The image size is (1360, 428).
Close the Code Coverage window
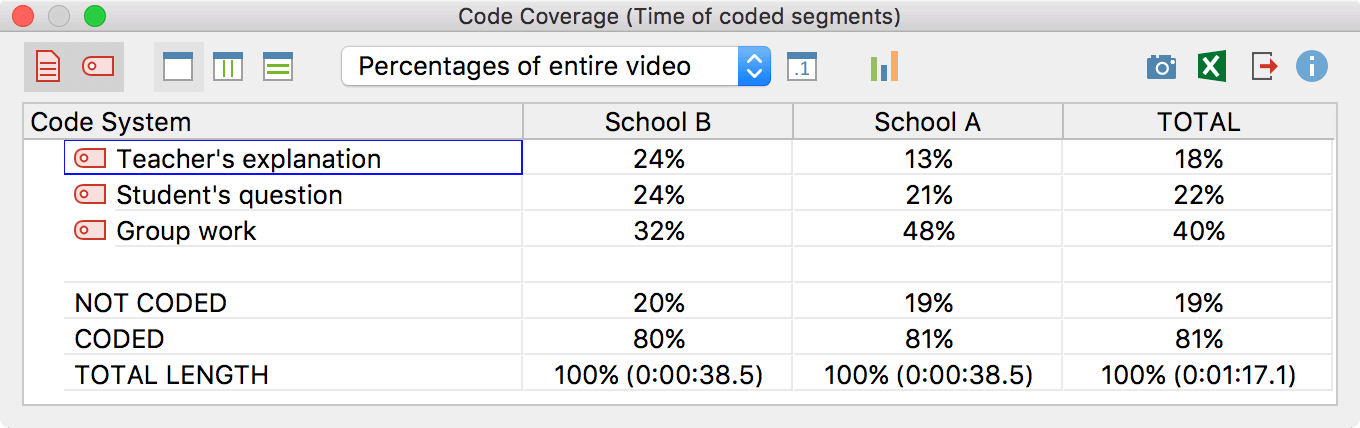coord(24,16)
